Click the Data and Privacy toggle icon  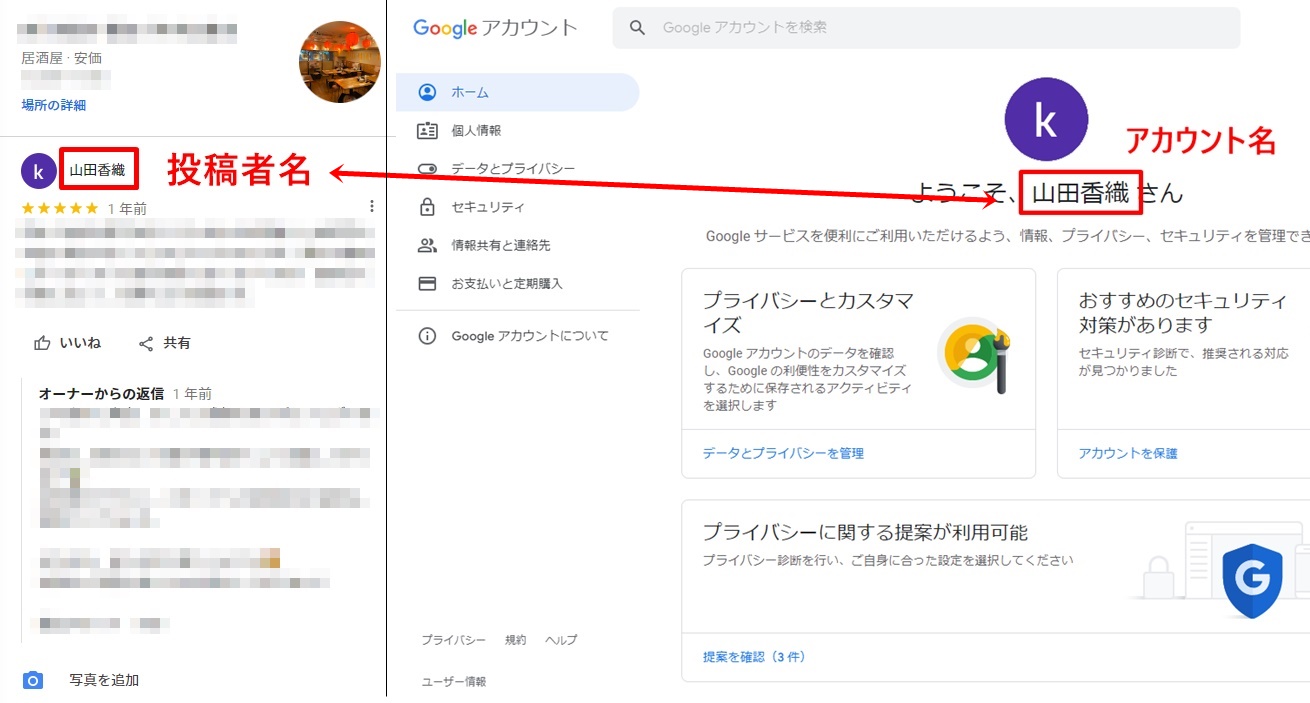(x=427, y=169)
